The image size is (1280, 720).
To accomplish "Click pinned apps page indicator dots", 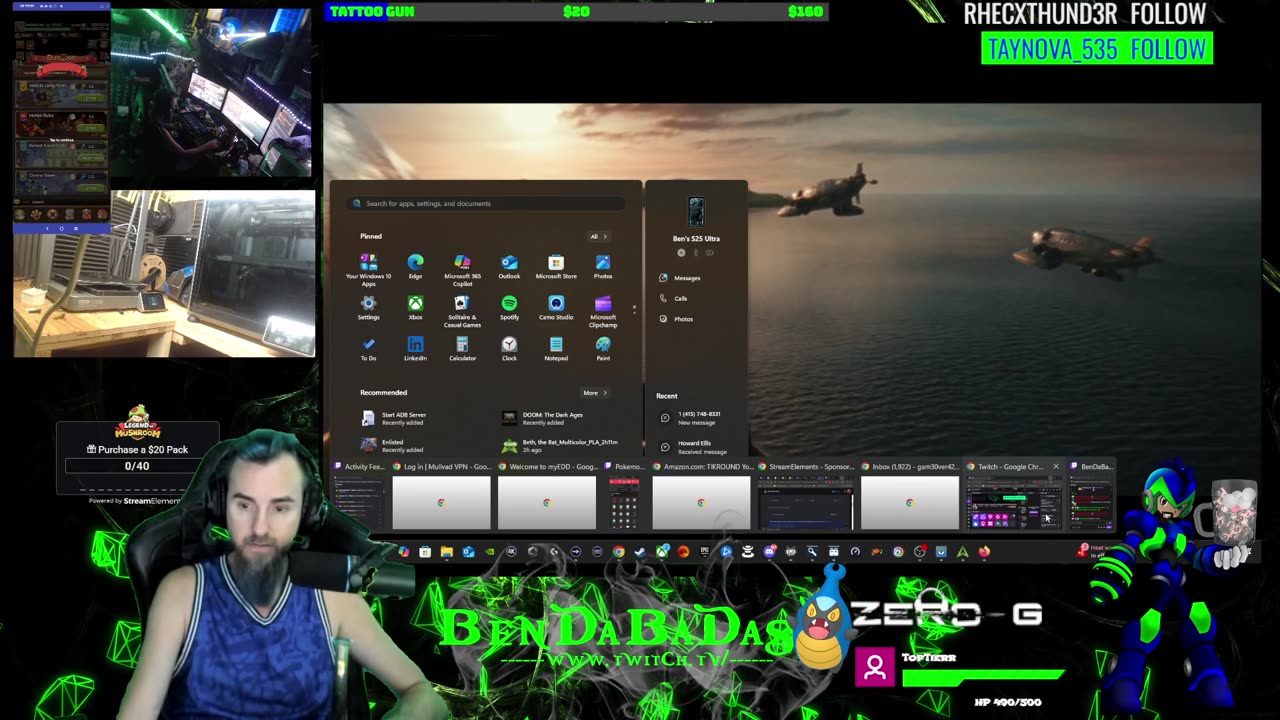I will 634,308.
